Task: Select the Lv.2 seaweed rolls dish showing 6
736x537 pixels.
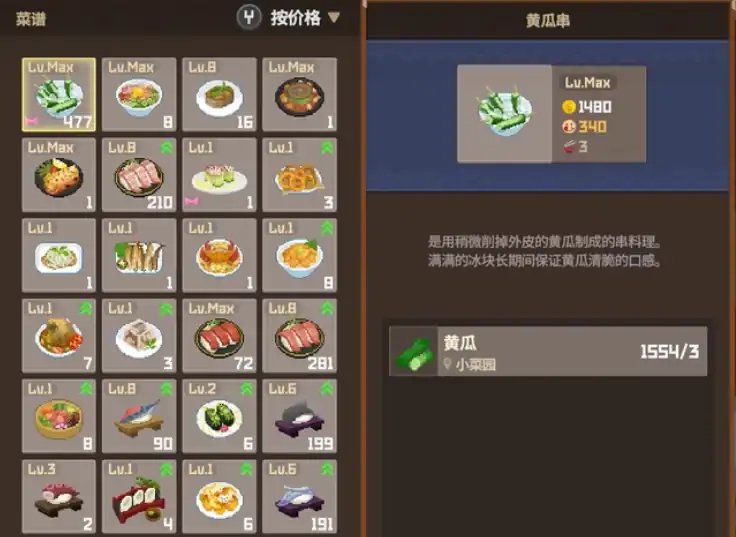Action: [219, 415]
